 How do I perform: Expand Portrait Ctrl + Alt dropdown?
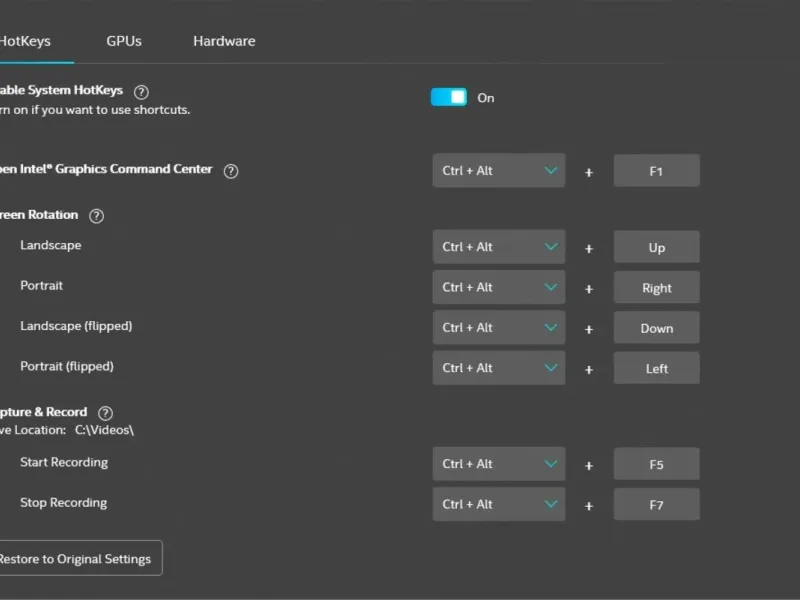pyautogui.click(x=498, y=287)
